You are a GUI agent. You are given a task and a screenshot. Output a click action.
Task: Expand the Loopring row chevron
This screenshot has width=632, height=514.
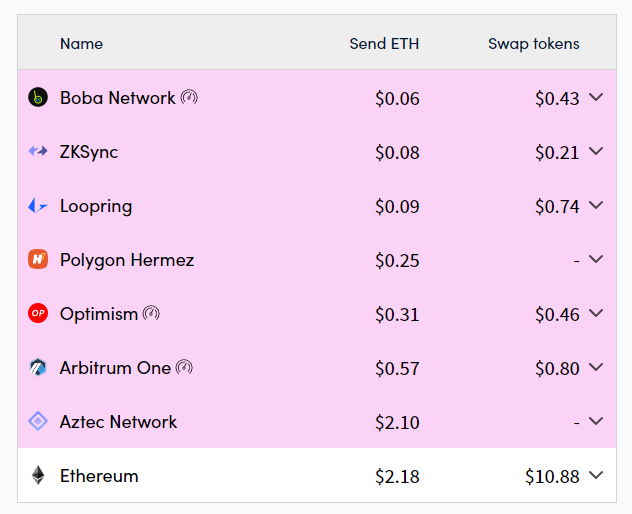596,205
